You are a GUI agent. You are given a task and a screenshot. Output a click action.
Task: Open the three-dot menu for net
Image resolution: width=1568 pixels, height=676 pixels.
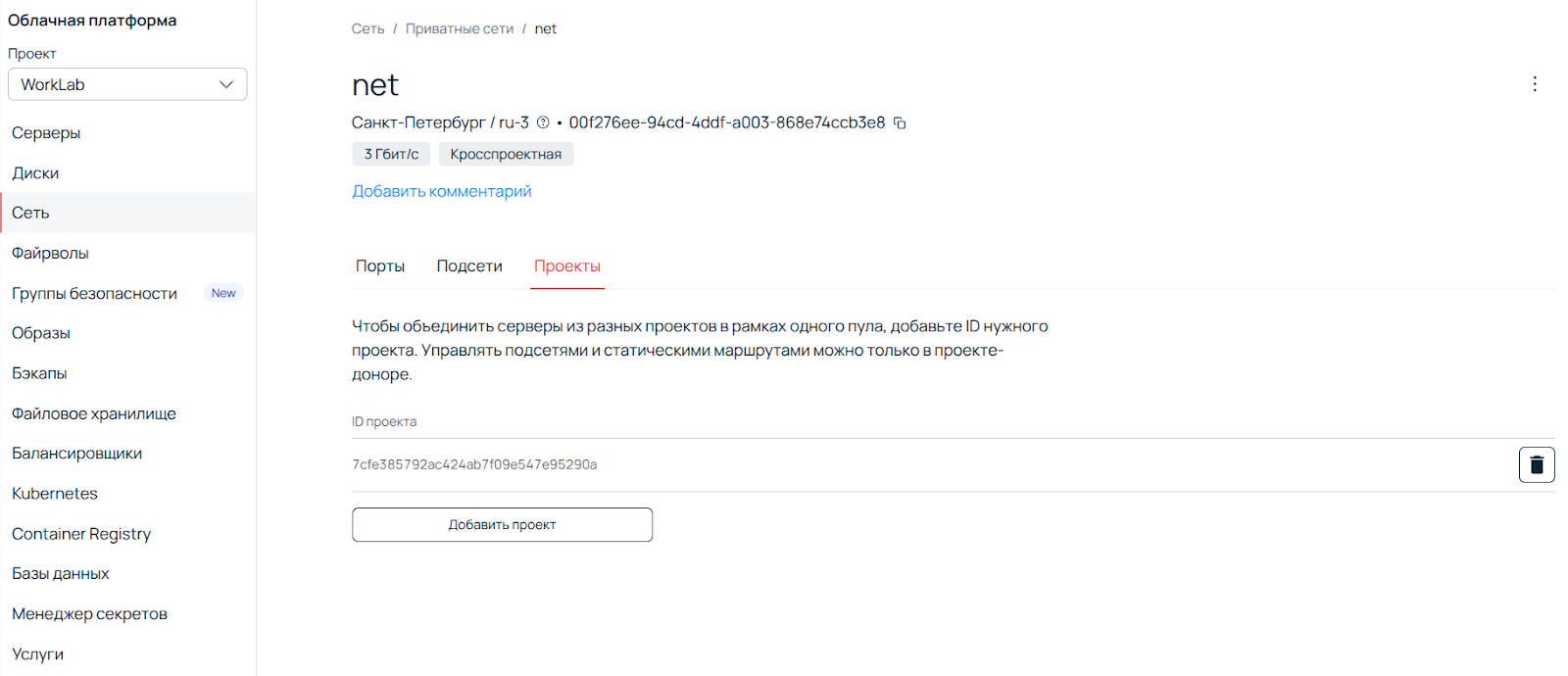1535,84
